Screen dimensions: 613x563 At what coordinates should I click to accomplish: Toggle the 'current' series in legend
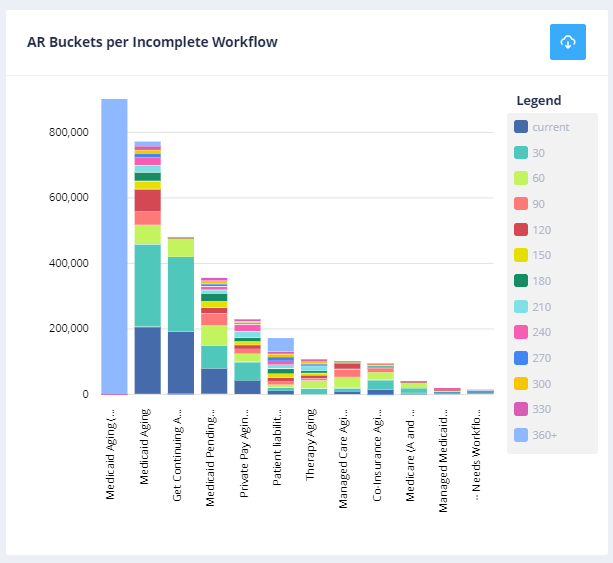pos(550,127)
